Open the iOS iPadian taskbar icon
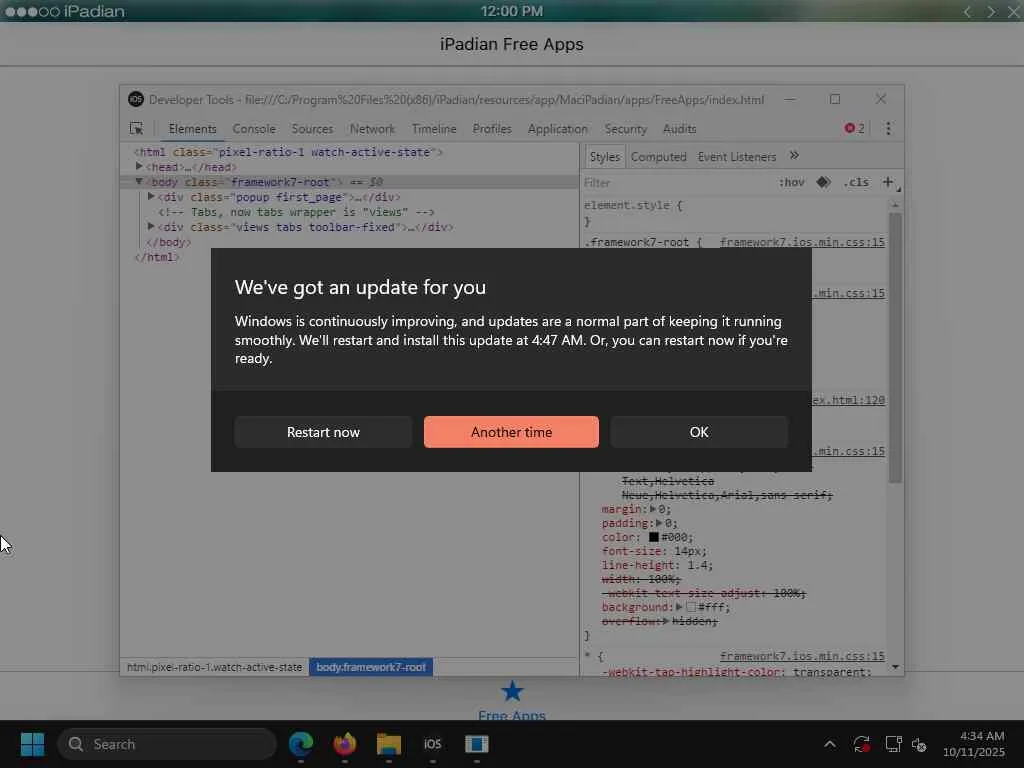The height and width of the screenshot is (768, 1024). [432, 744]
